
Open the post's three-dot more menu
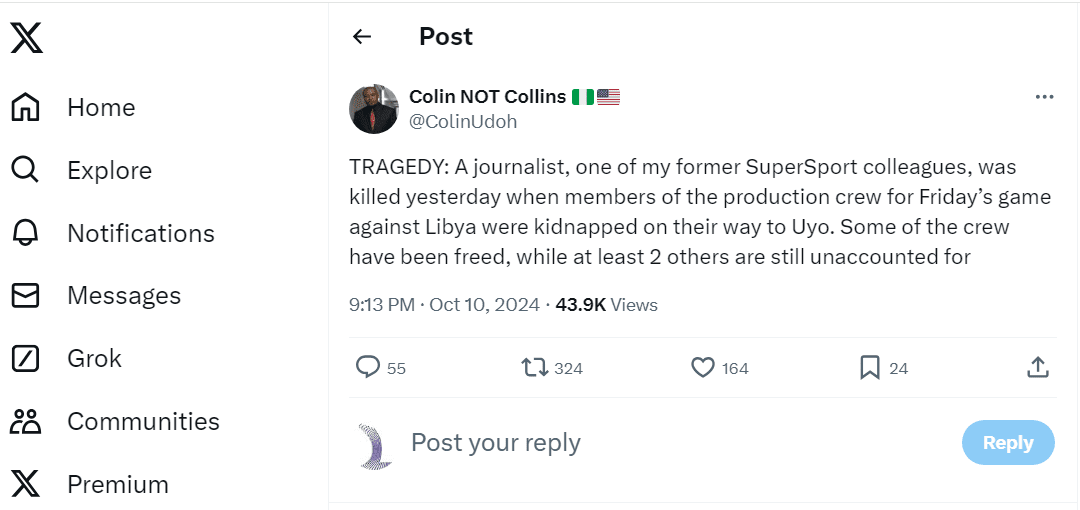(1044, 97)
